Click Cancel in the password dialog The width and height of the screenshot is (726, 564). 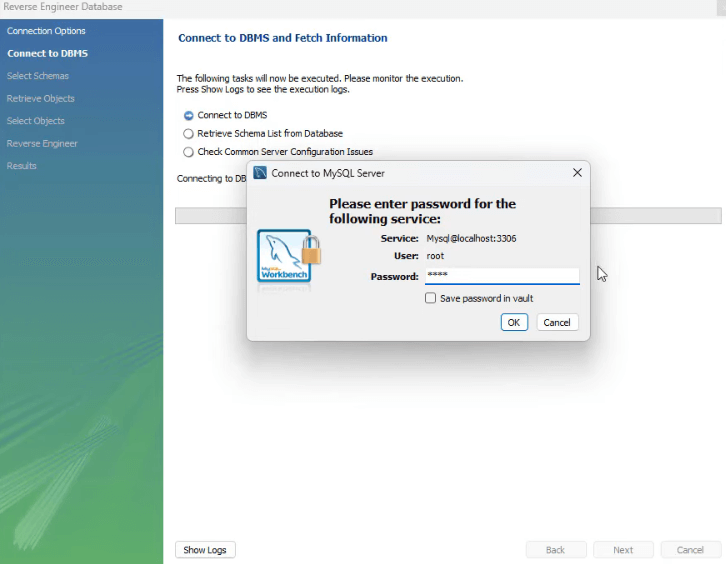pyautogui.click(x=557, y=322)
